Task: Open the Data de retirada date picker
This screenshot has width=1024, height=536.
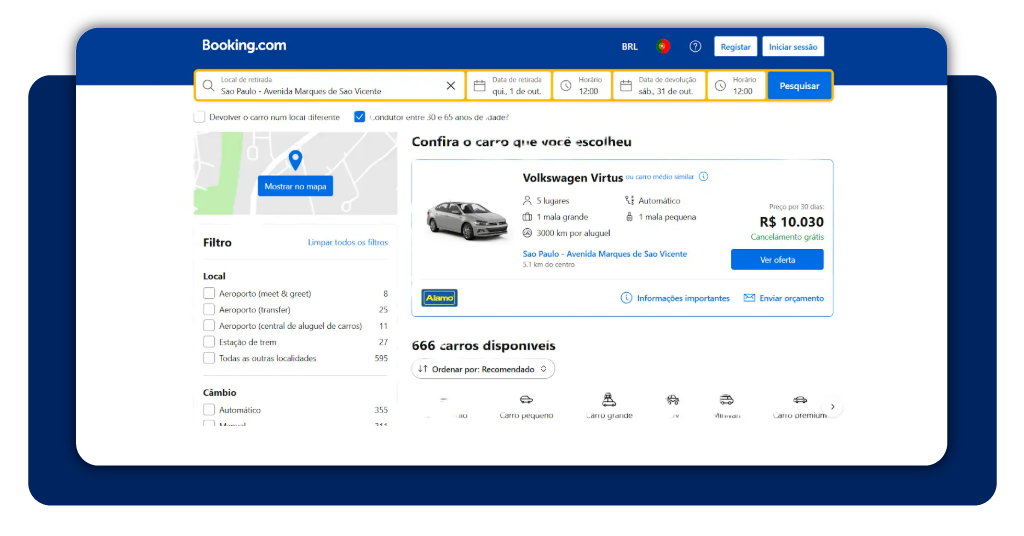Action: point(509,86)
